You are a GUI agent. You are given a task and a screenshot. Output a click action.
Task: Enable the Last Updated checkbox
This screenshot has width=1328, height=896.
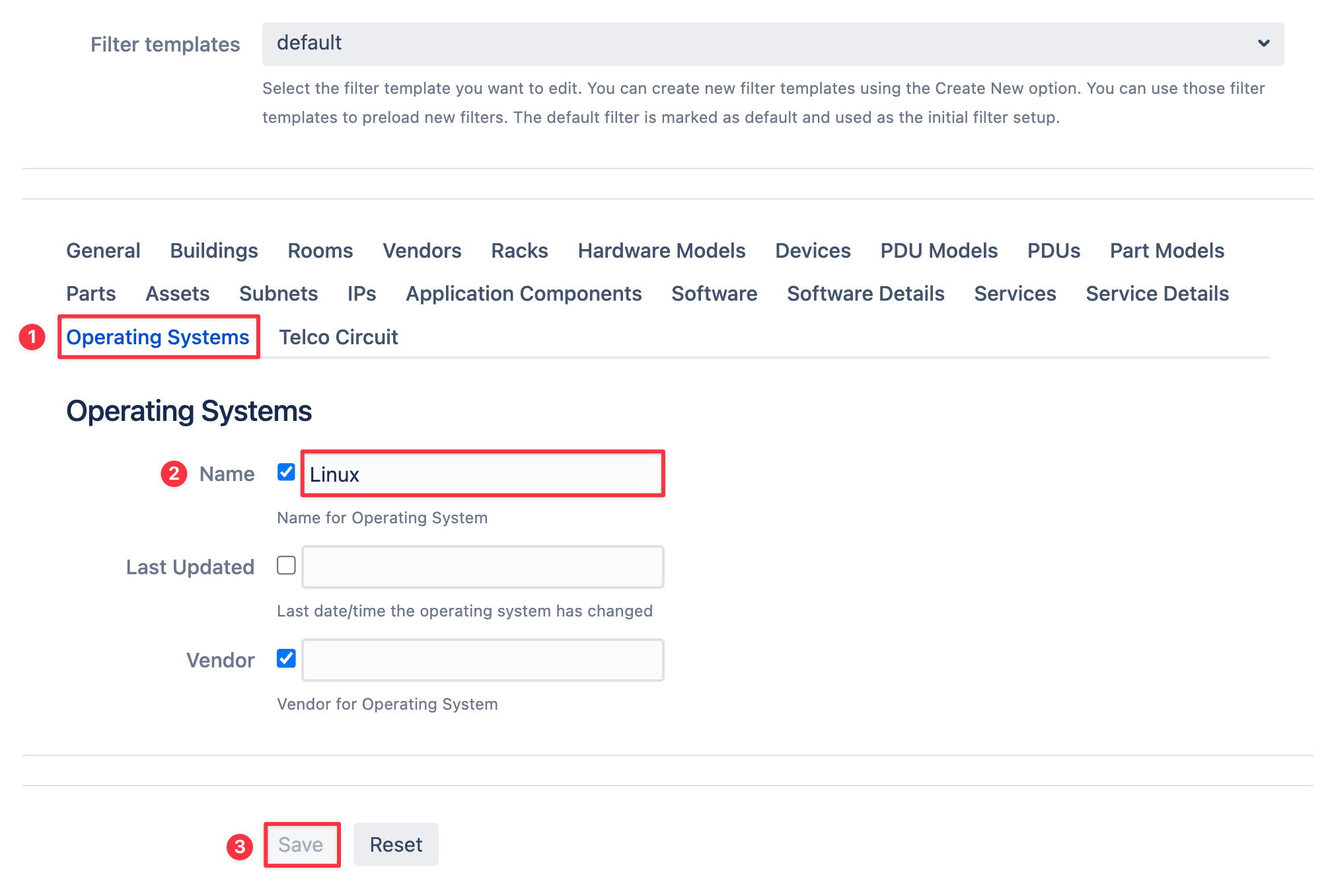pyautogui.click(x=286, y=566)
